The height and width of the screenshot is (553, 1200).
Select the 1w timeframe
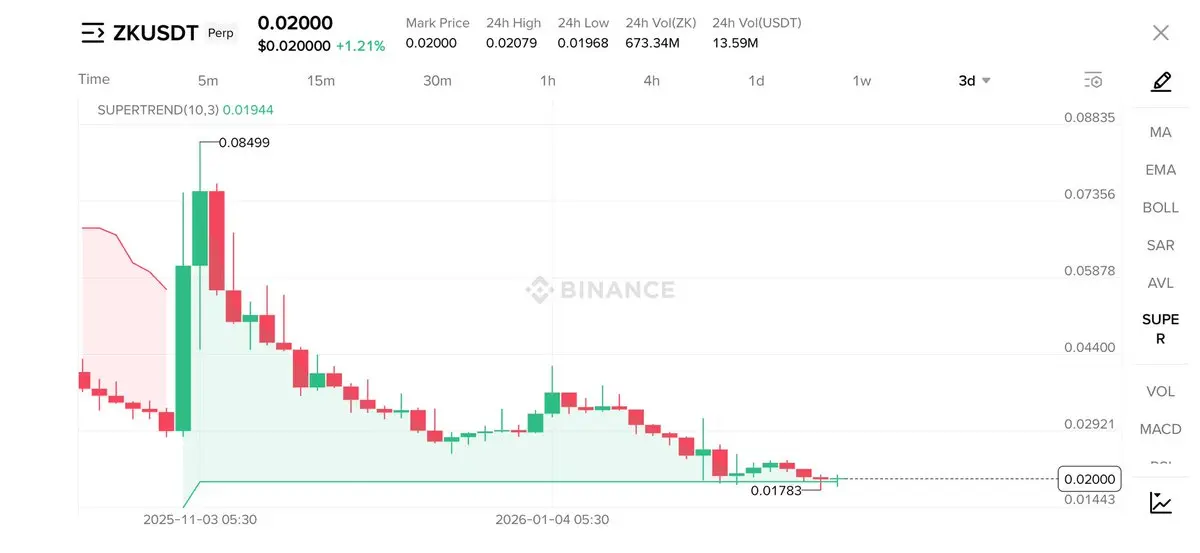[x=862, y=81]
